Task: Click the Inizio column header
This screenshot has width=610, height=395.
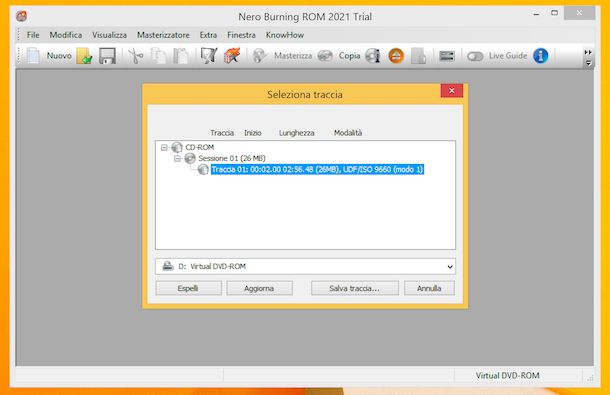Action: pyautogui.click(x=253, y=133)
